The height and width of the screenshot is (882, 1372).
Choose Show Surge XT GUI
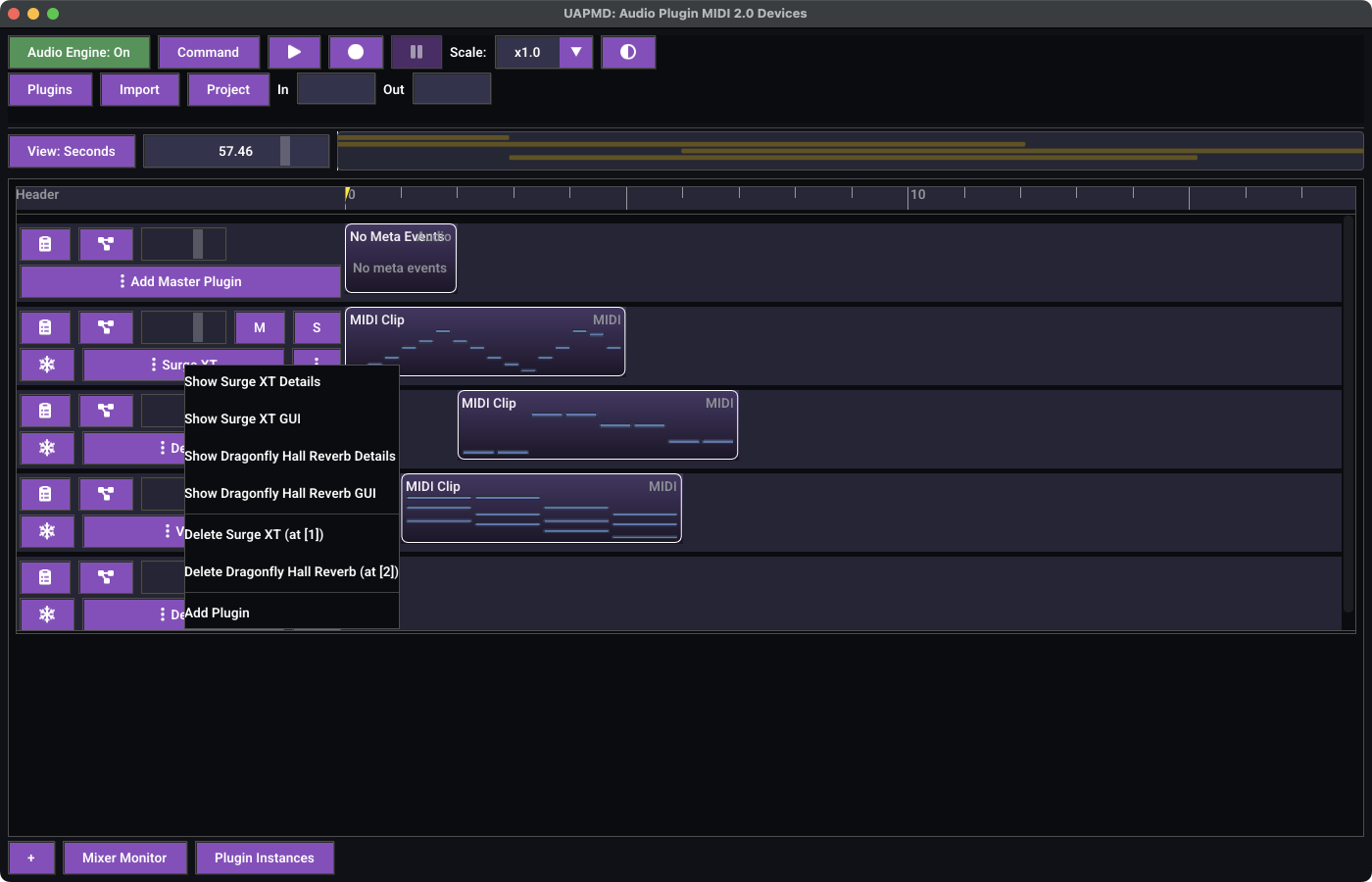(291, 418)
